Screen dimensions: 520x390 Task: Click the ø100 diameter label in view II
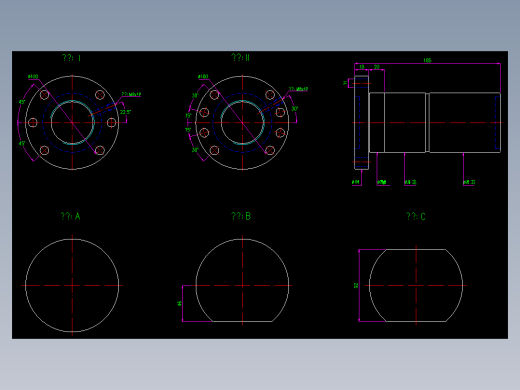[203, 77]
